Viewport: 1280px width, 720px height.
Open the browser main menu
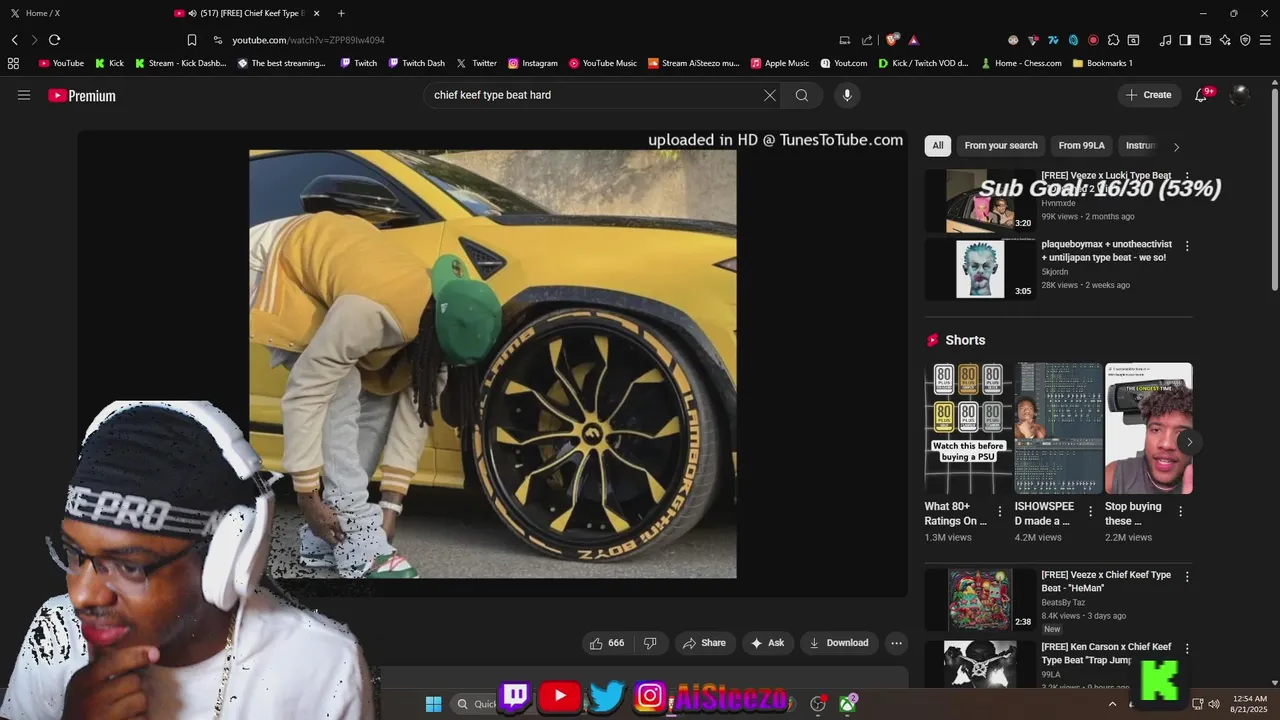tap(1265, 40)
